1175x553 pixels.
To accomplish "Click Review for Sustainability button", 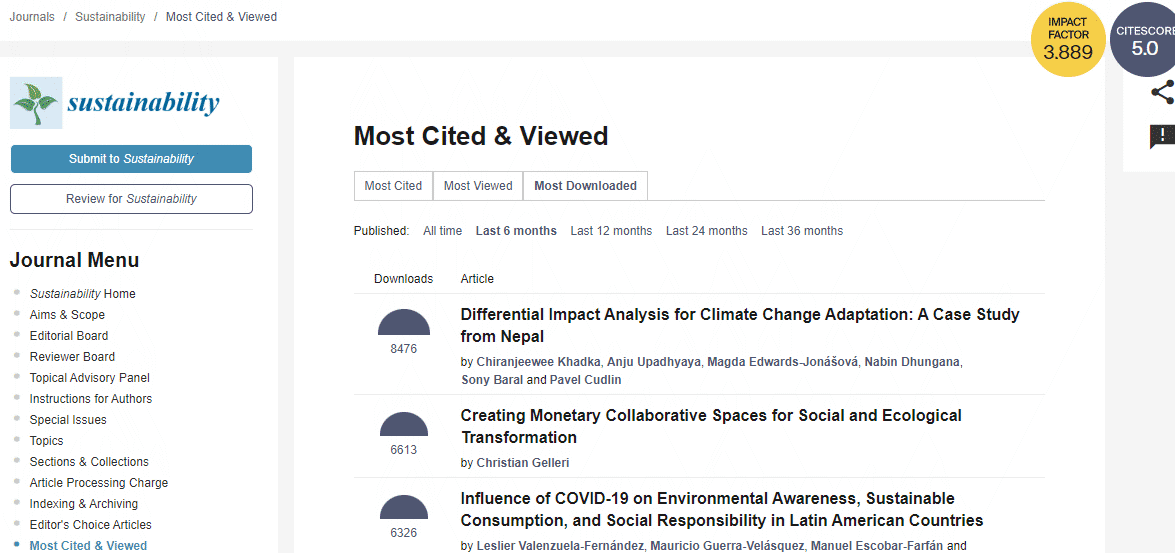I will coord(131,199).
